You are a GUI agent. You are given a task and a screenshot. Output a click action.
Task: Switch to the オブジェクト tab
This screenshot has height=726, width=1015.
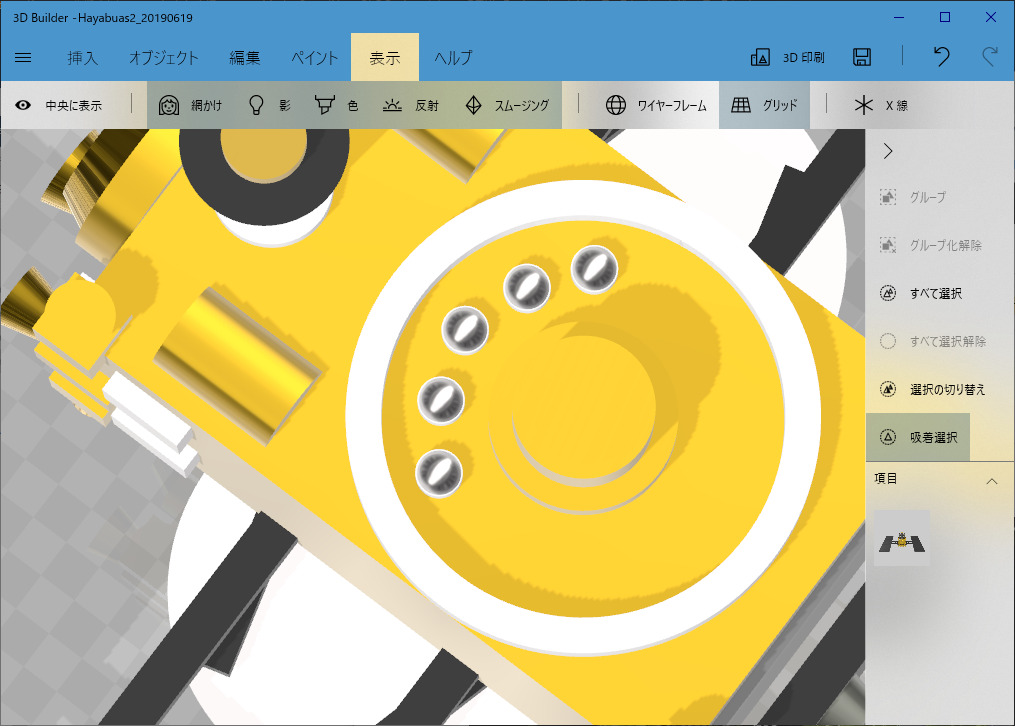point(164,58)
